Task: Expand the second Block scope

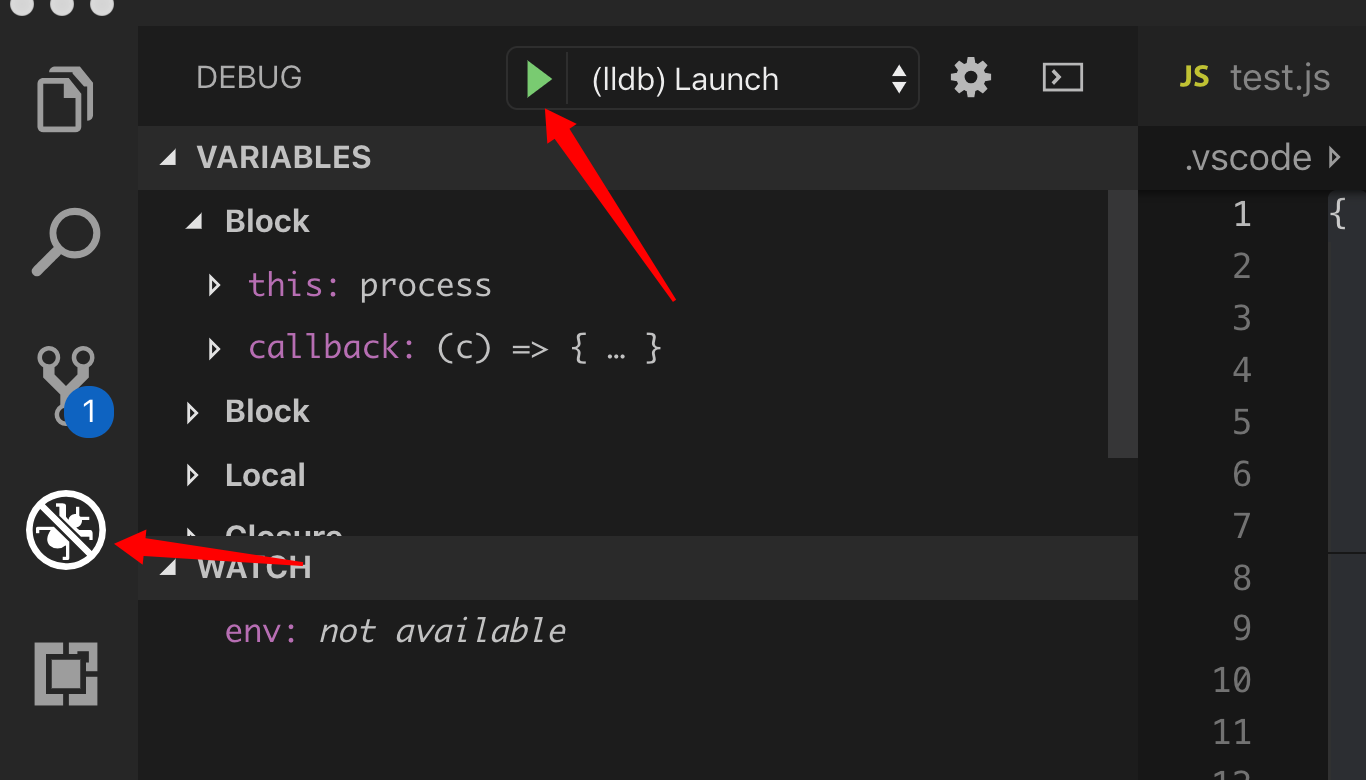Action: [194, 412]
